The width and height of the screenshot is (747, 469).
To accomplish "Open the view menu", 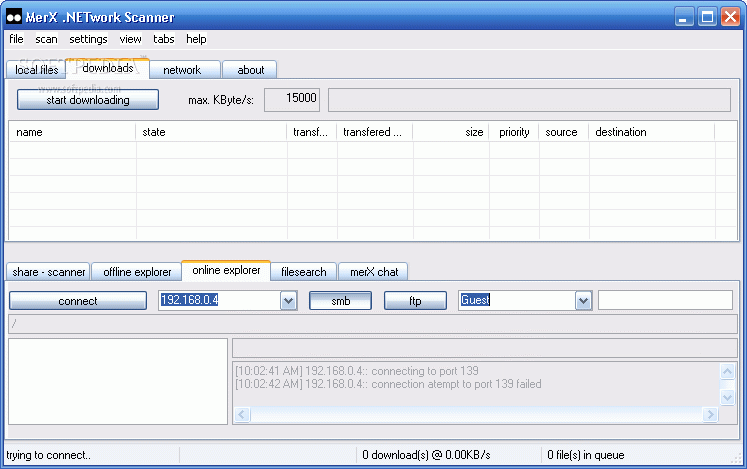I will point(130,39).
